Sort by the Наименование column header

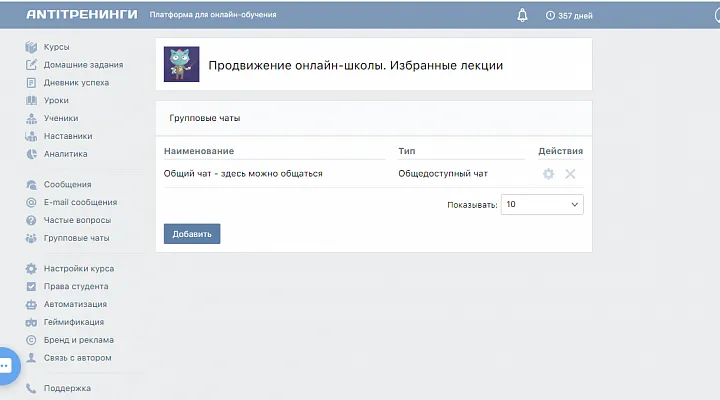(201, 151)
